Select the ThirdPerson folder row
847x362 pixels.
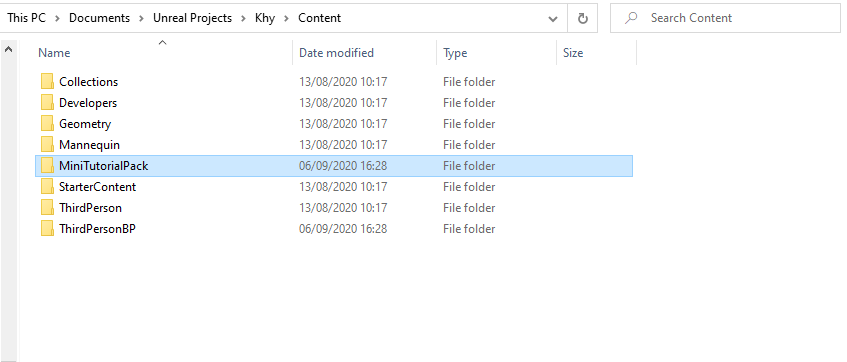[x=334, y=208]
